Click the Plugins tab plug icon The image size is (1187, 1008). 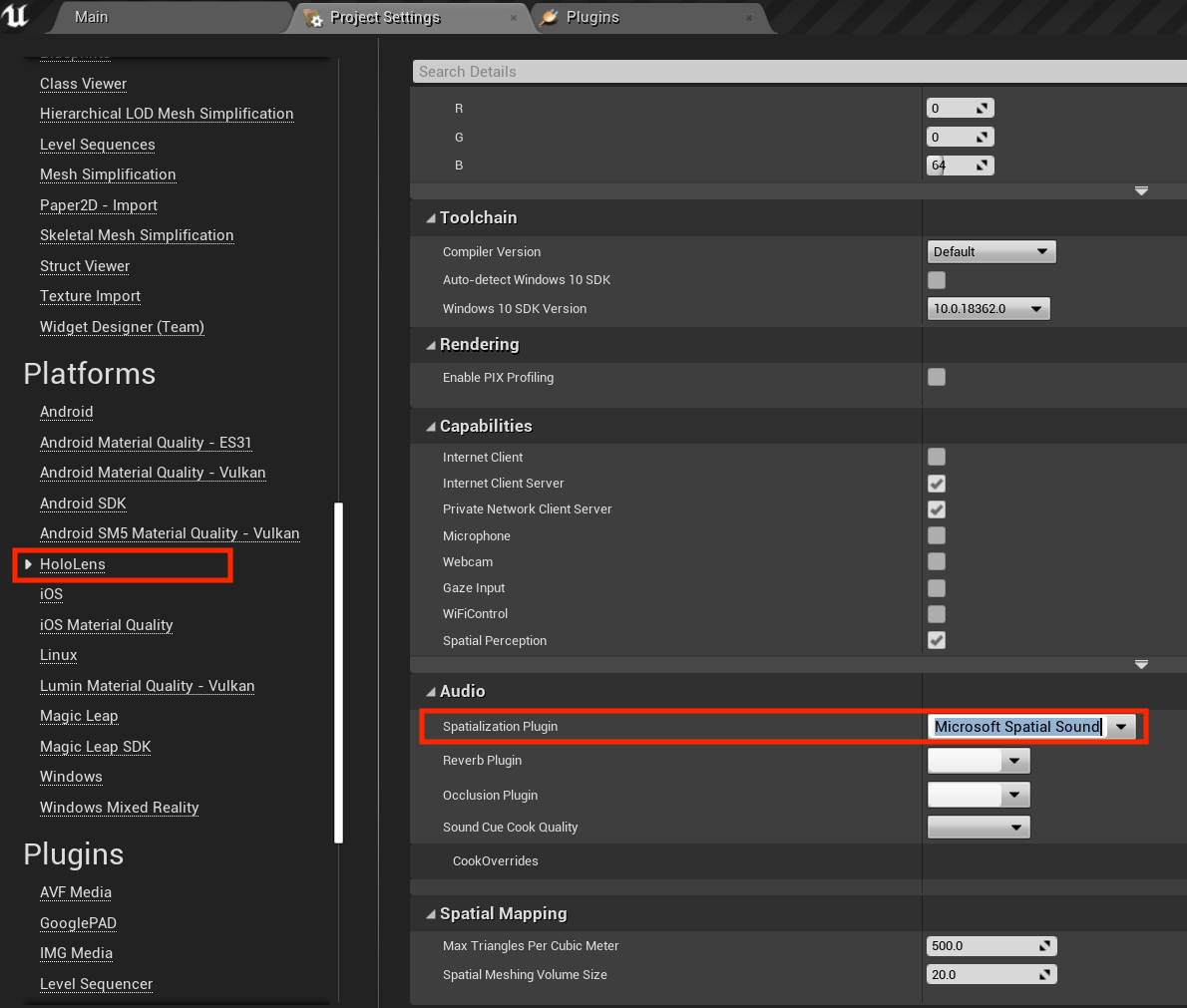(549, 17)
